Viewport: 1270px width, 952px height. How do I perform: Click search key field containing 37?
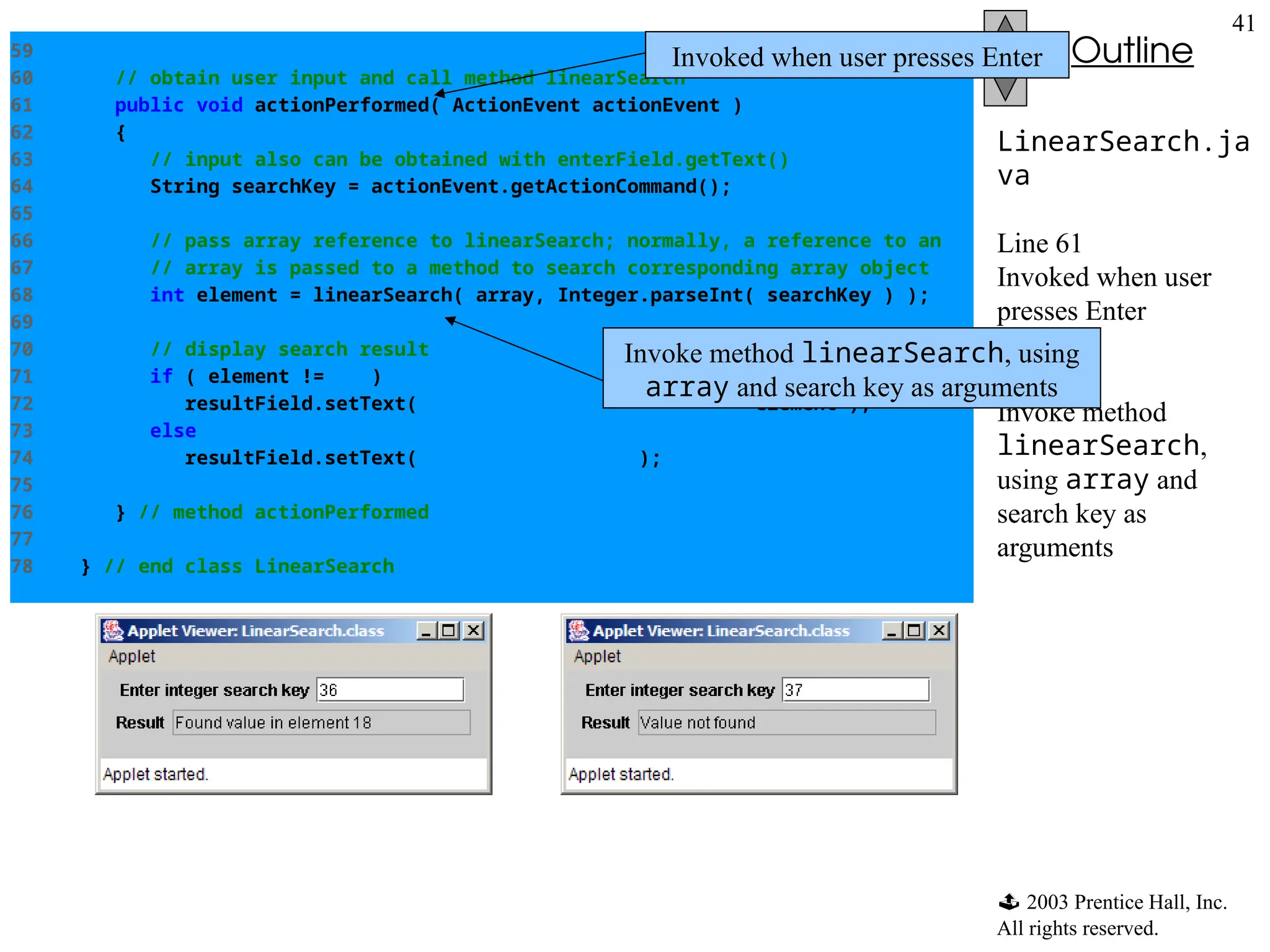pyautogui.click(x=856, y=690)
